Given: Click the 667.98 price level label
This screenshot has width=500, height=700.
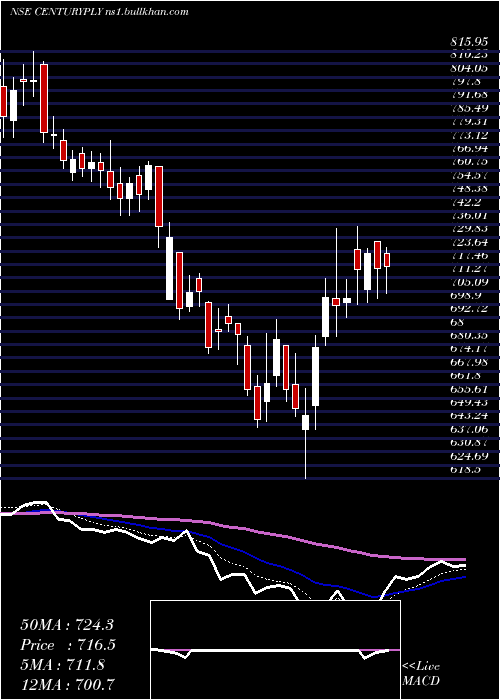Looking at the screenshot, I should coord(469,362).
